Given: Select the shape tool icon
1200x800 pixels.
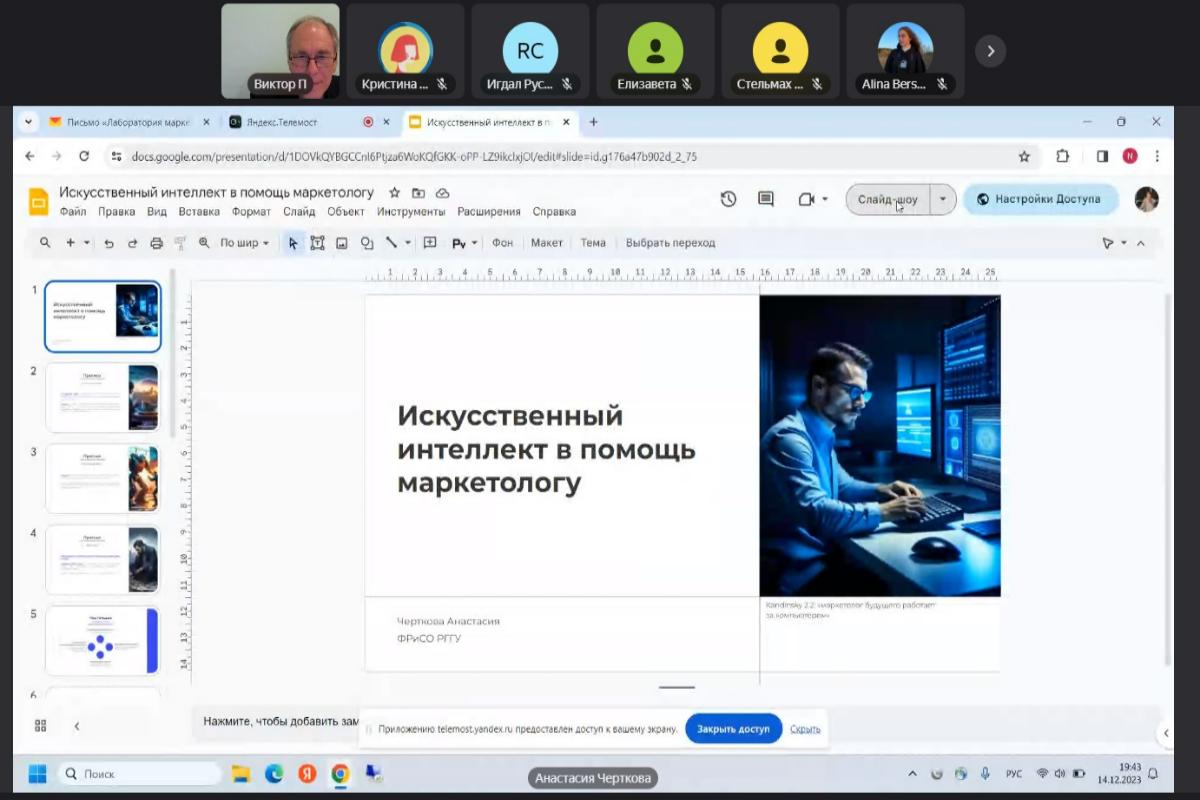Looking at the screenshot, I should tap(367, 243).
